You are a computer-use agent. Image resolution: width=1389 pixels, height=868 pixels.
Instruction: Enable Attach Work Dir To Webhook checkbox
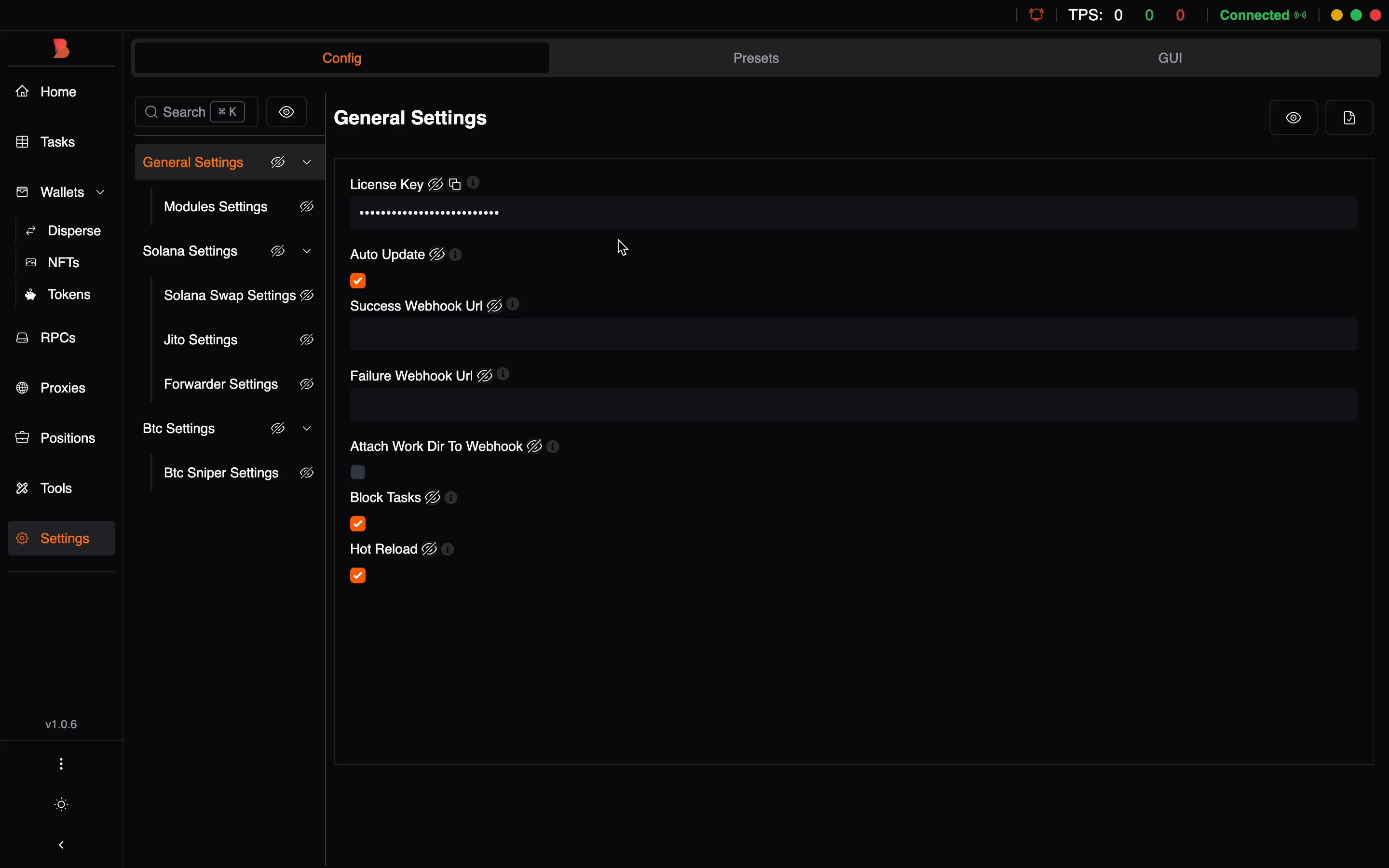pos(357,472)
